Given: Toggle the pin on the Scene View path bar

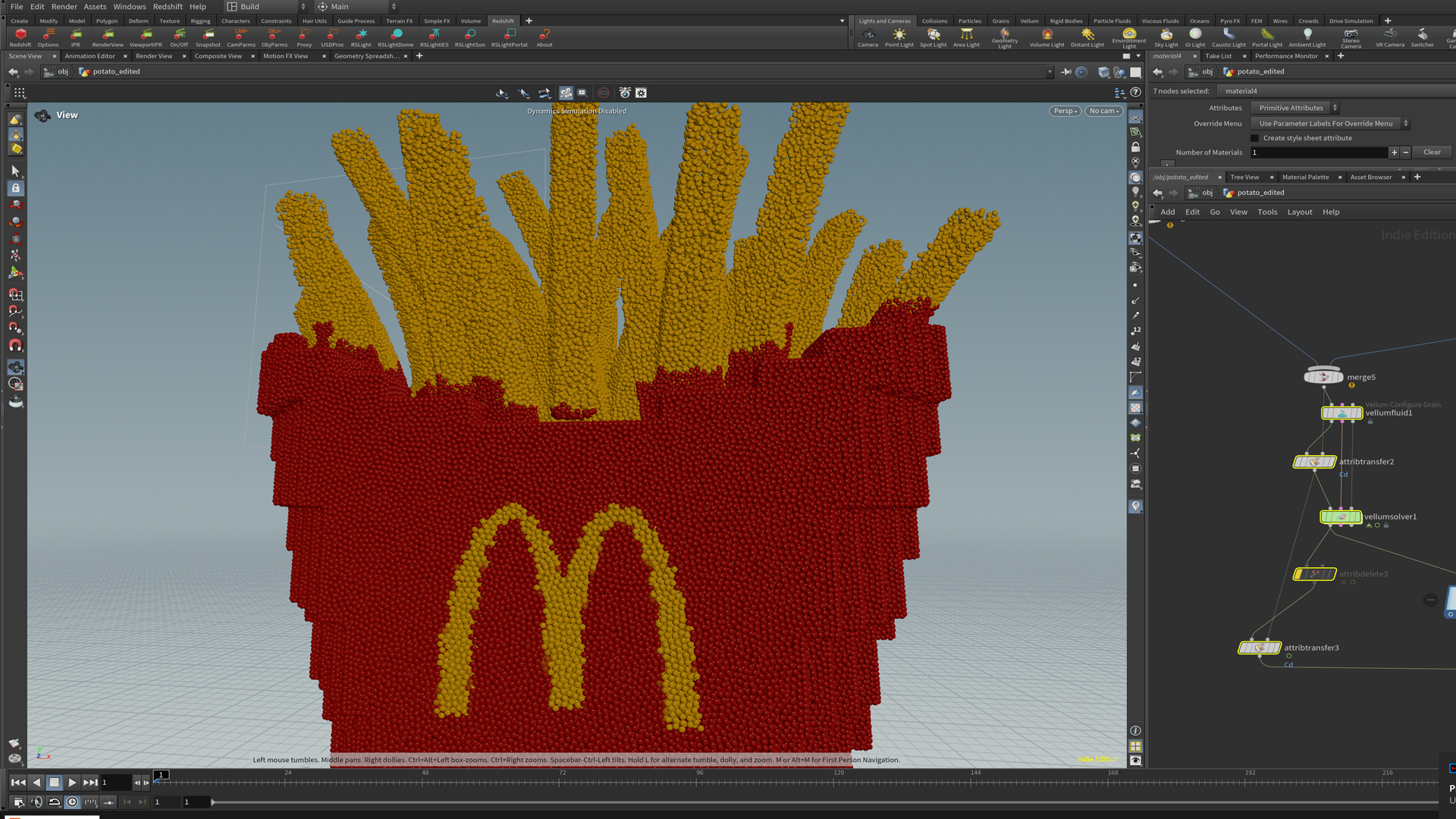Looking at the screenshot, I should [x=1065, y=72].
